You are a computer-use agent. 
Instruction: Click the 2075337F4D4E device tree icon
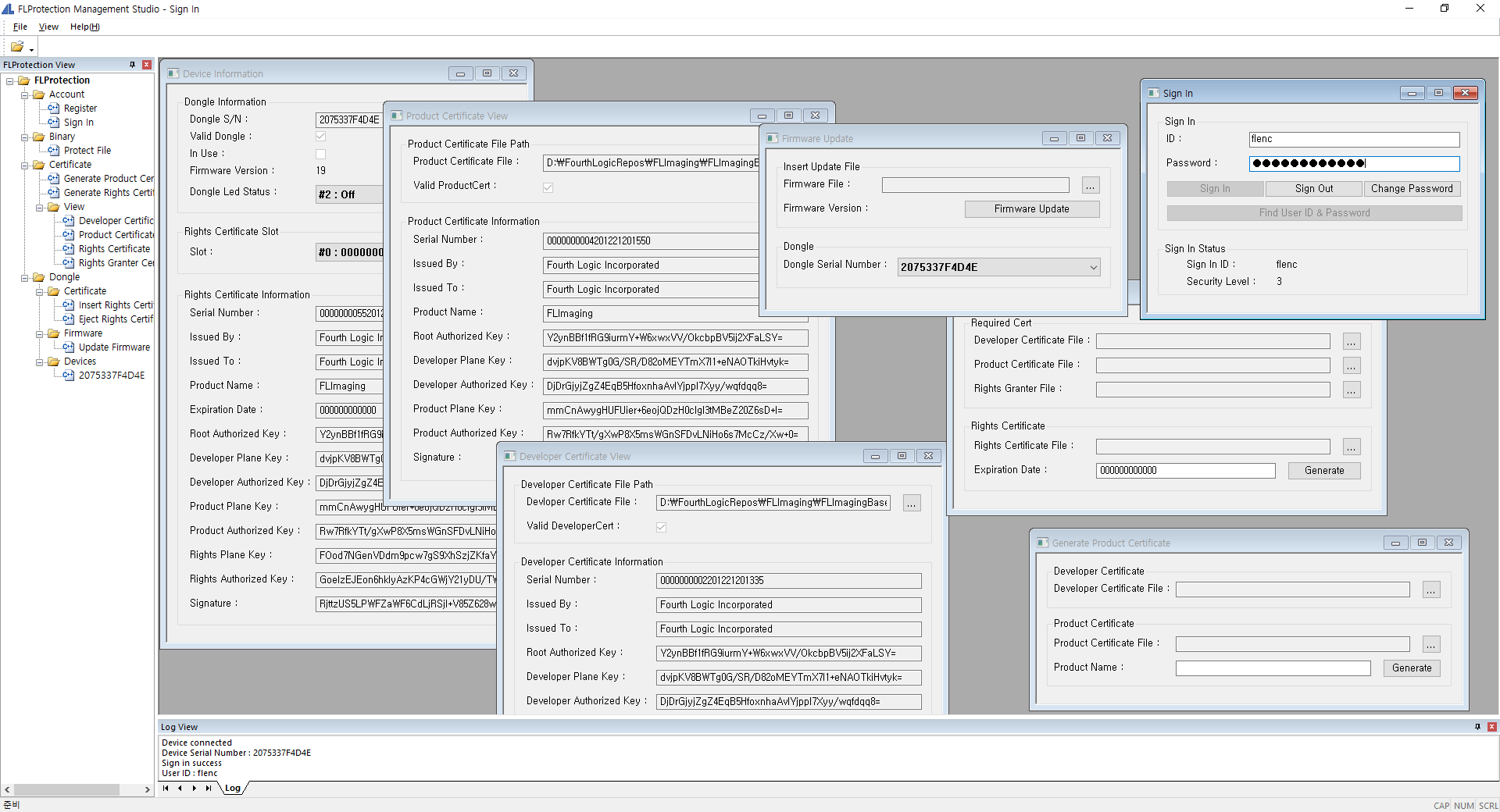pos(69,376)
